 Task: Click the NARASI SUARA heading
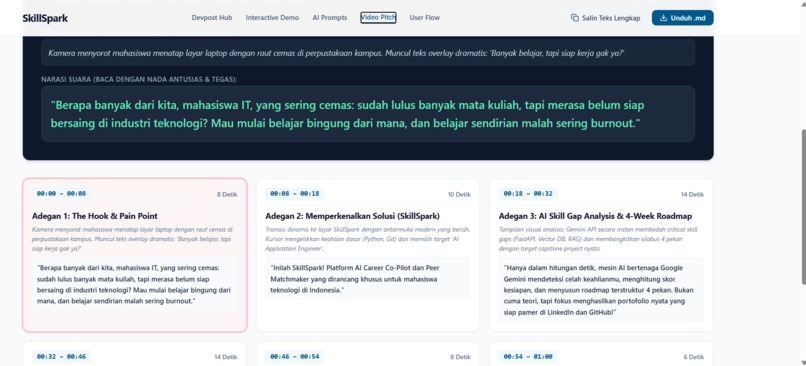[x=139, y=79]
